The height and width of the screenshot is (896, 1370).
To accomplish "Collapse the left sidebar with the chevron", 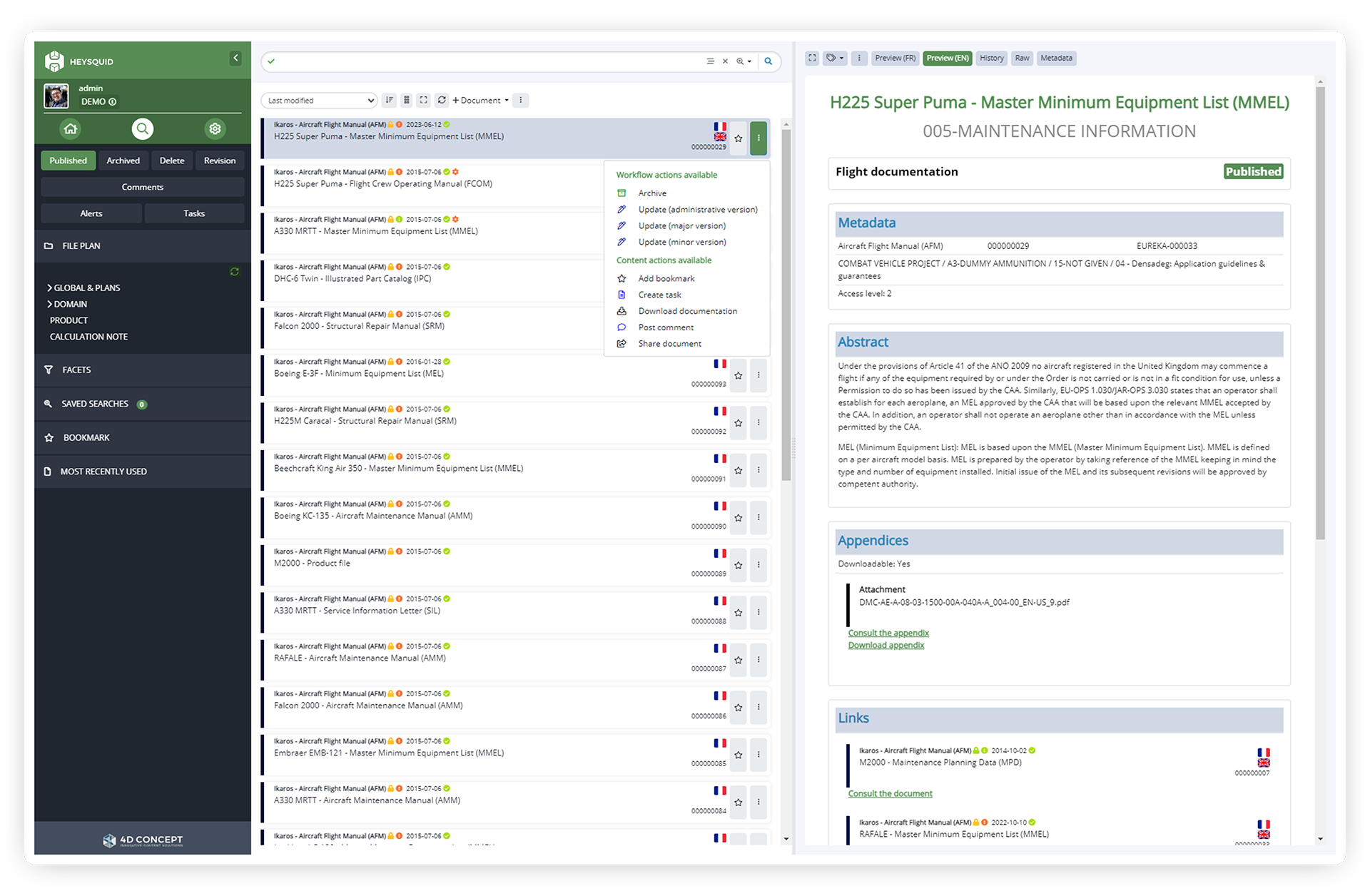I will click(235, 58).
